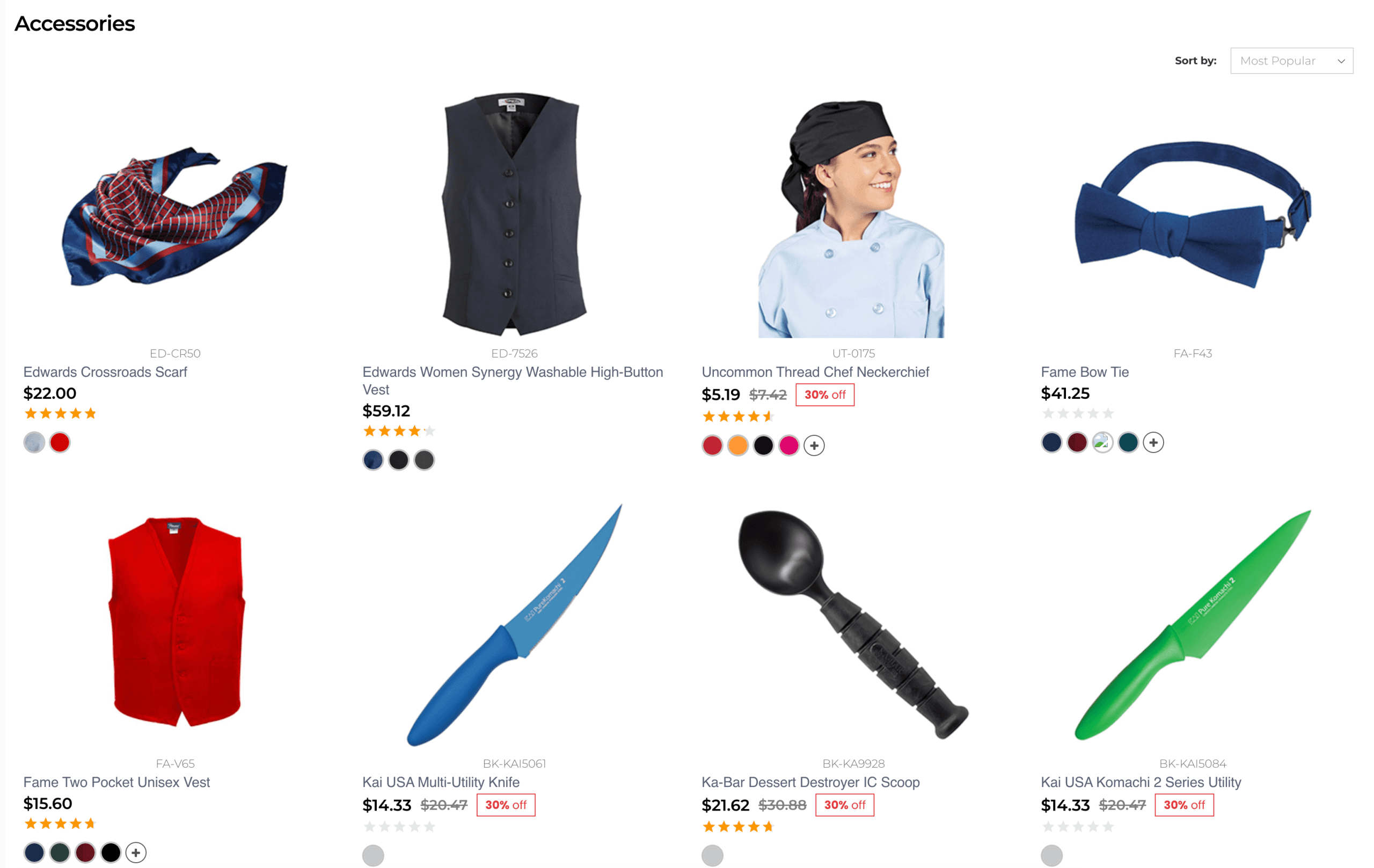The height and width of the screenshot is (868, 1374).
Task: Open Edwards Crossroads Scarf product link
Action: tap(105, 372)
